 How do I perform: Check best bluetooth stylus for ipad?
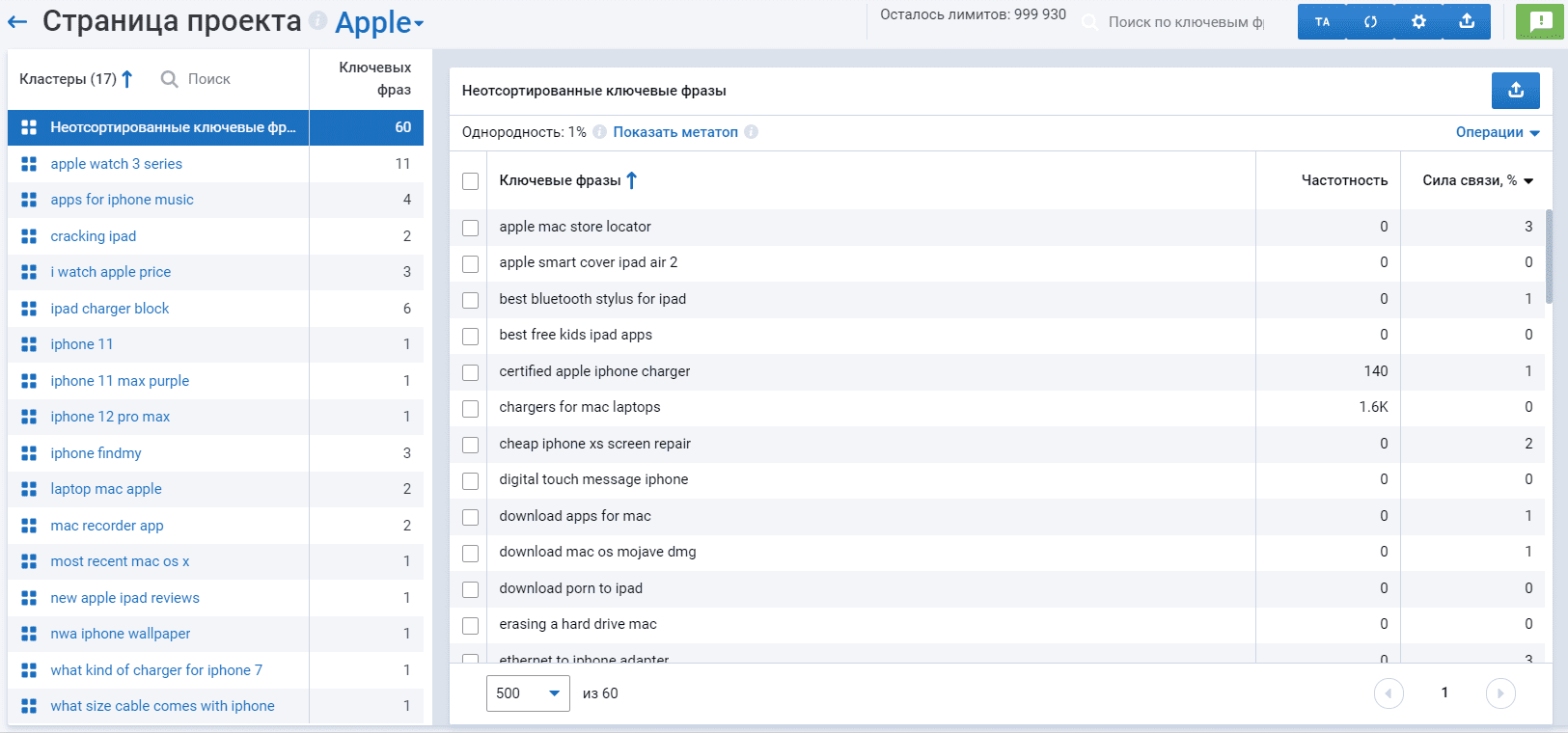click(470, 300)
